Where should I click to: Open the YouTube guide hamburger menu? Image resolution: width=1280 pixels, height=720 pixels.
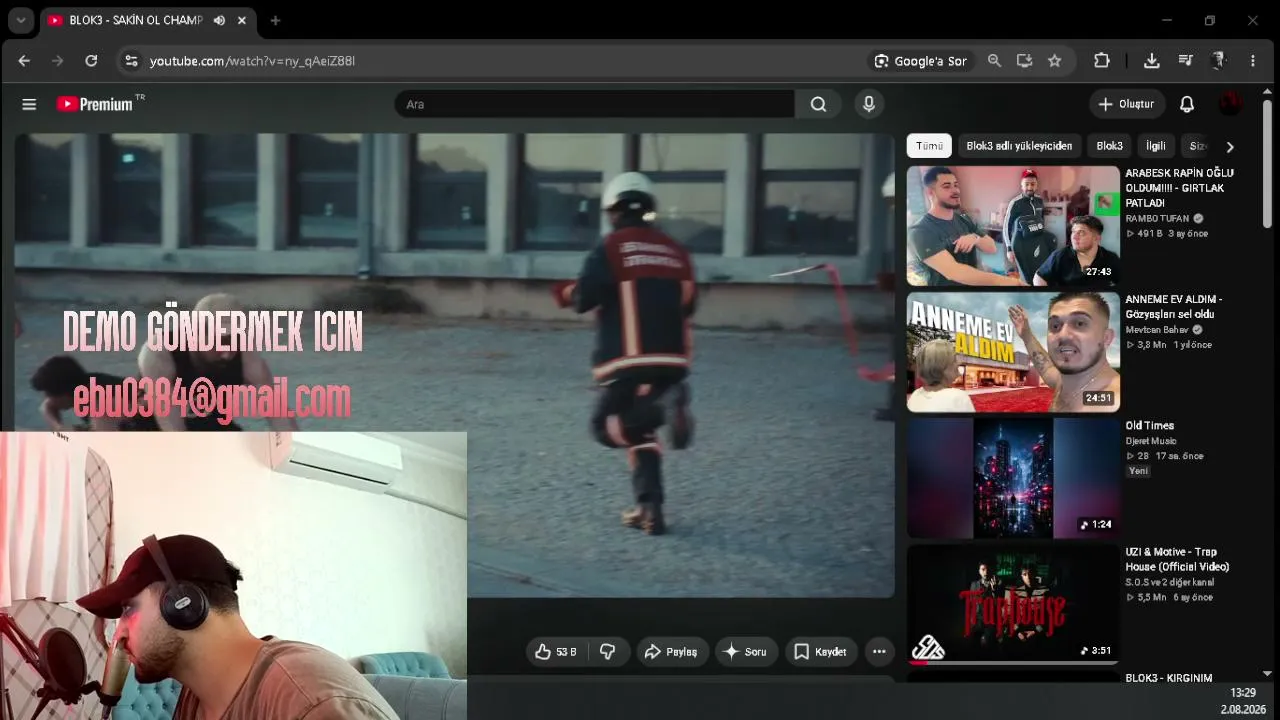pos(29,104)
